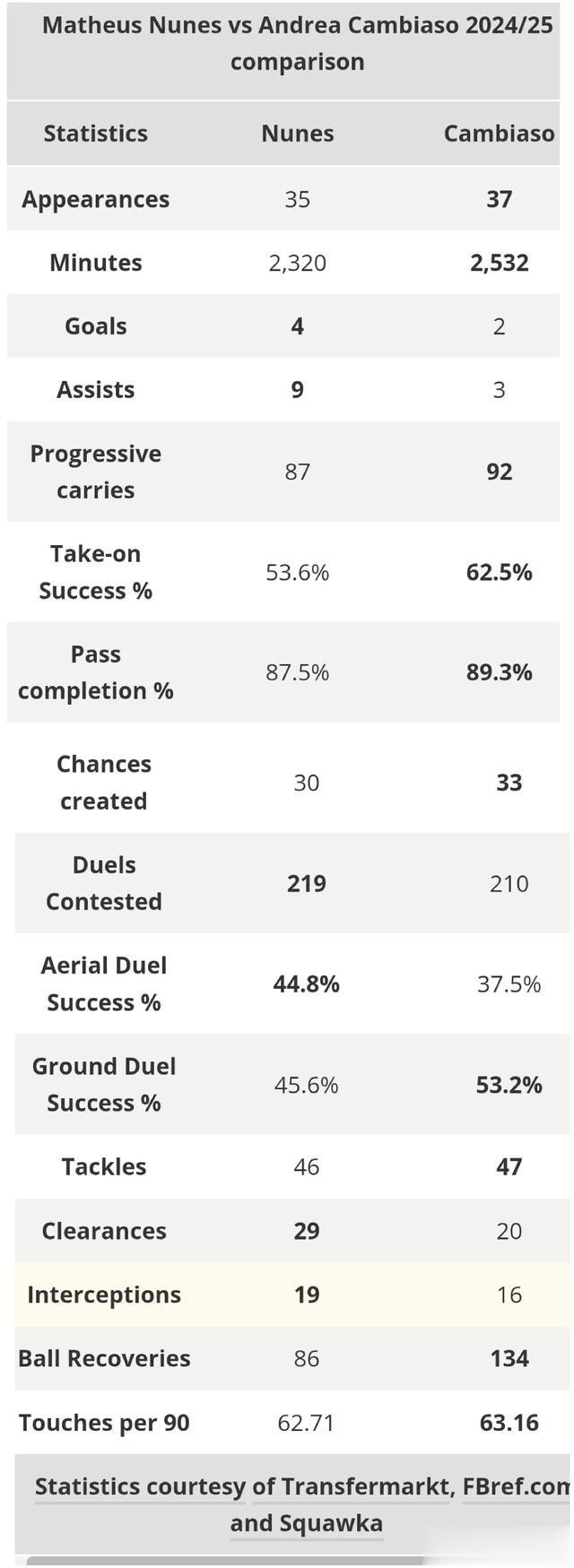
Task: Click Cambiaso's minutes value 2,532
Action: click(x=500, y=263)
